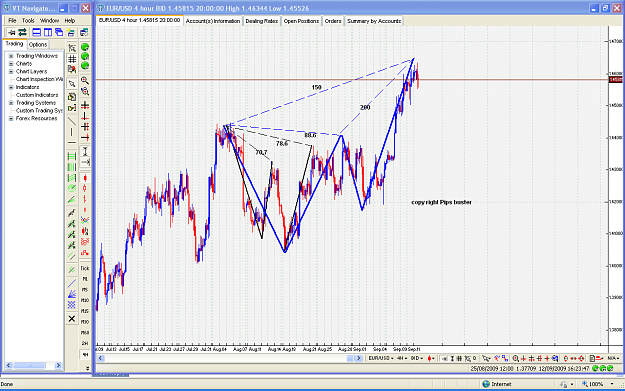Switch to Summary by Accounts tab
The width and height of the screenshot is (625, 391).
374,21
